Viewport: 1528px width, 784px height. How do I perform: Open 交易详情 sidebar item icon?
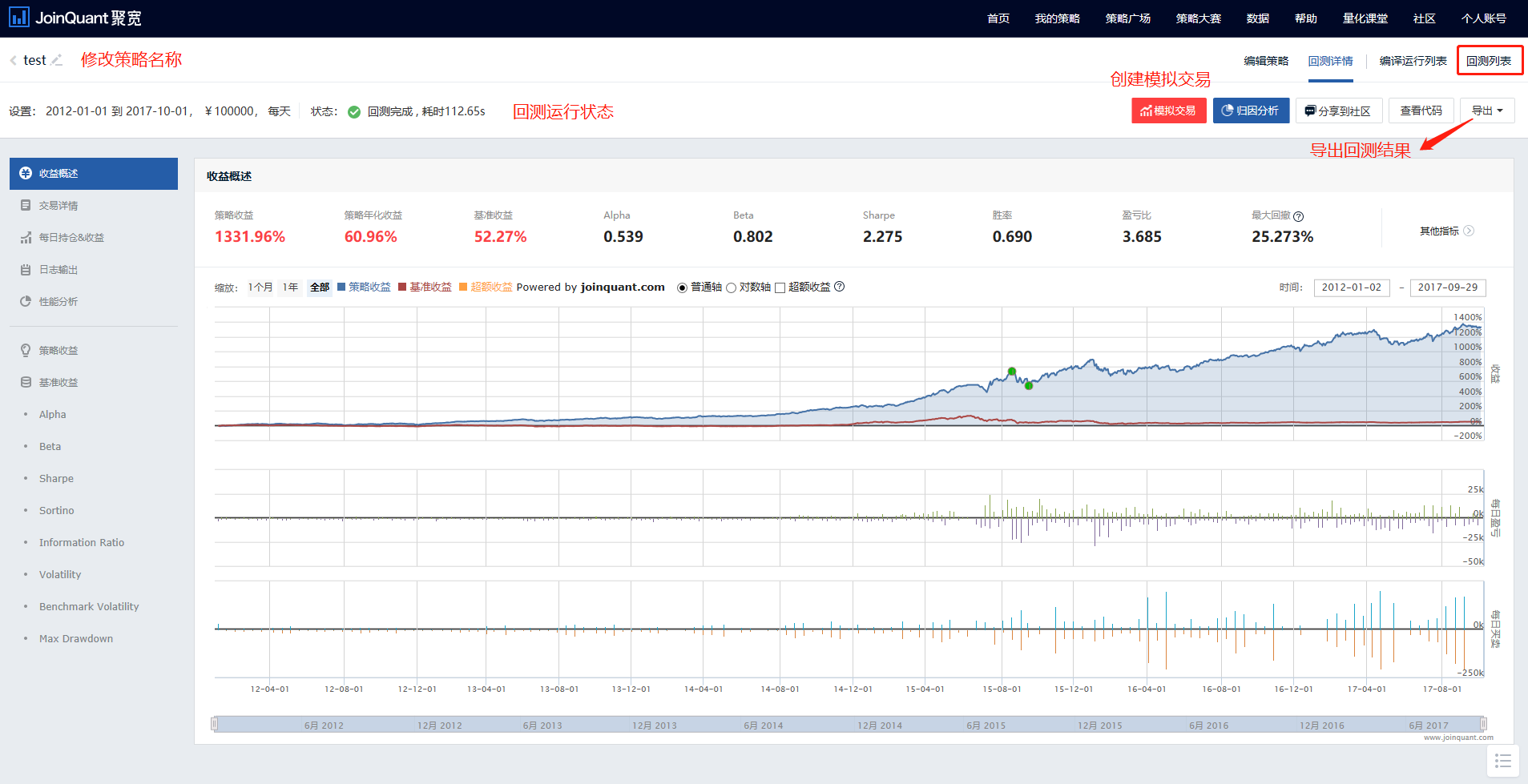click(26, 206)
